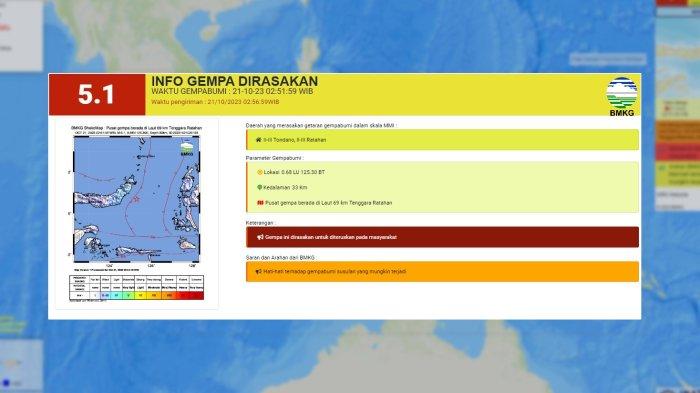The image size is (700, 393).
Task: Click the megaphone icon in dark red banner
Action: 260,237
